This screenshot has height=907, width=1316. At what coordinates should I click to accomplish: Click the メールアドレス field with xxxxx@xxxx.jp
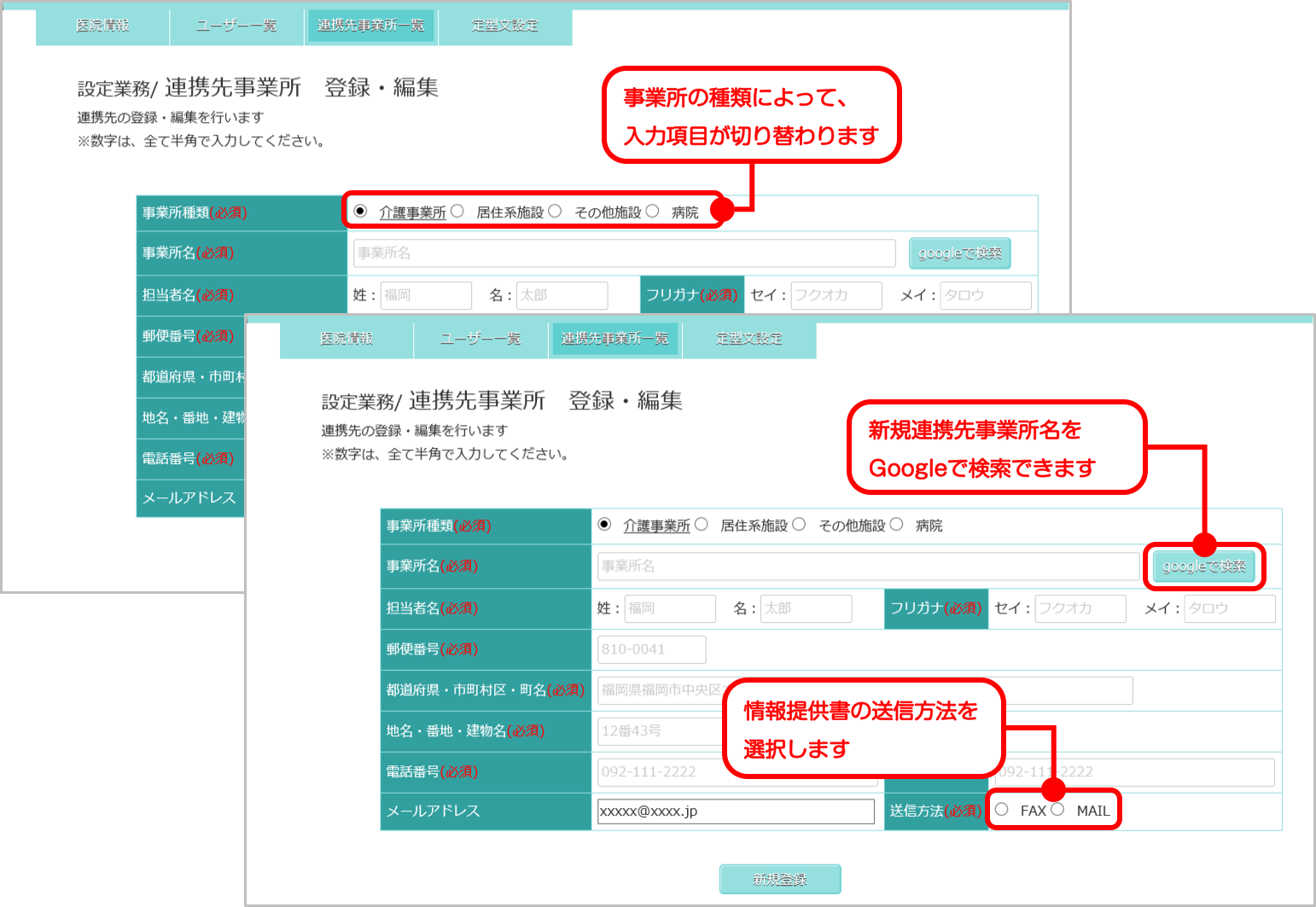(x=736, y=811)
